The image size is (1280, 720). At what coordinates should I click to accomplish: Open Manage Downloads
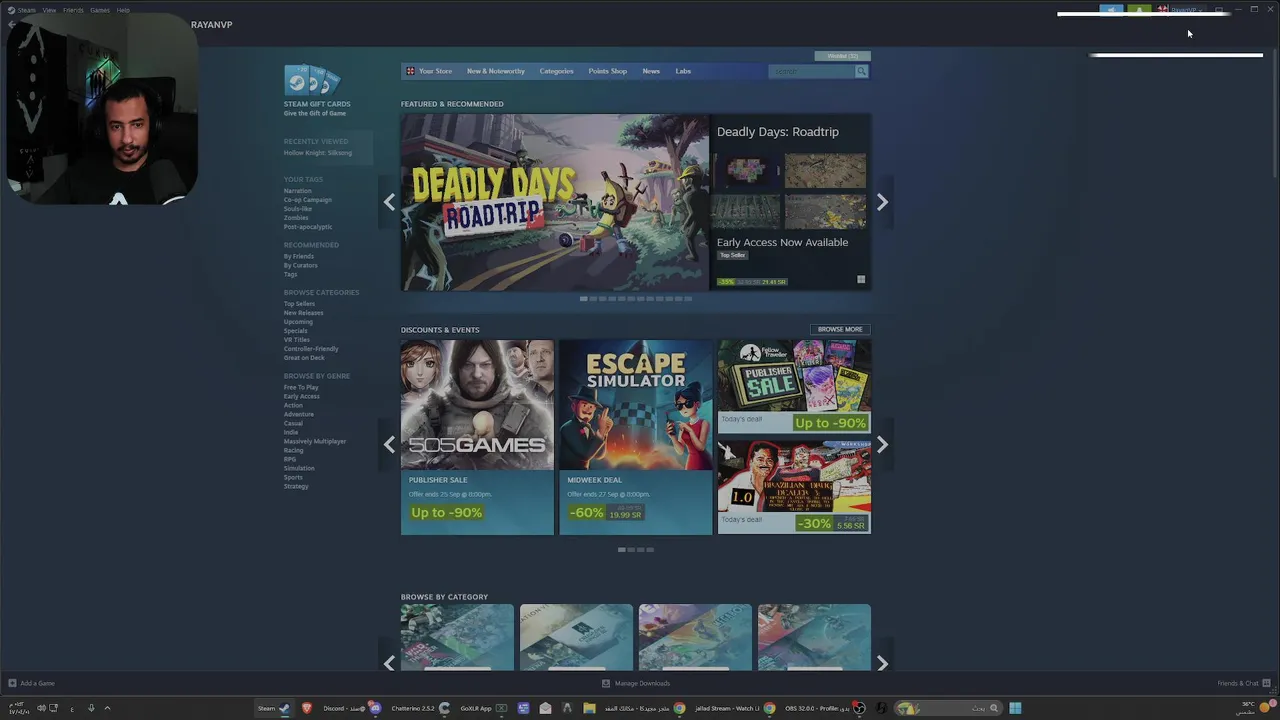[636, 683]
